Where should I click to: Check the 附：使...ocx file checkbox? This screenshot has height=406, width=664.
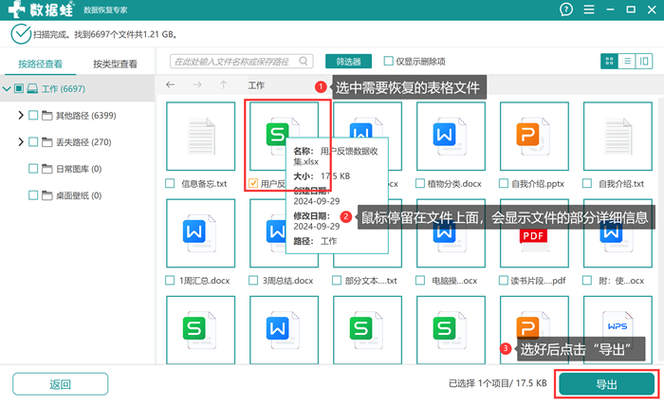click(587, 280)
